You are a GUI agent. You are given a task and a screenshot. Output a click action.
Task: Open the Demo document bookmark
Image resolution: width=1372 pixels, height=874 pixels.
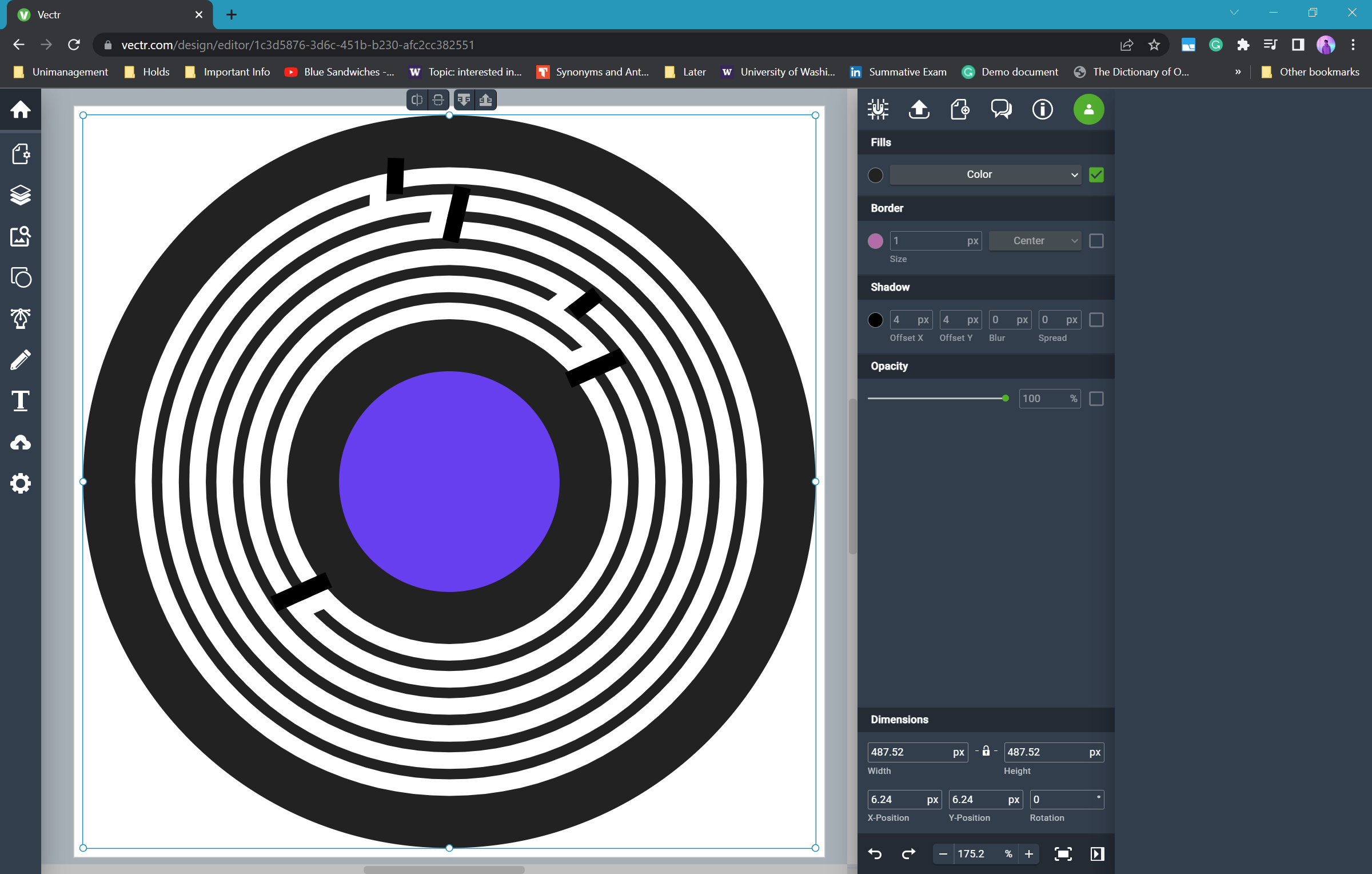(x=1010, y=71)
